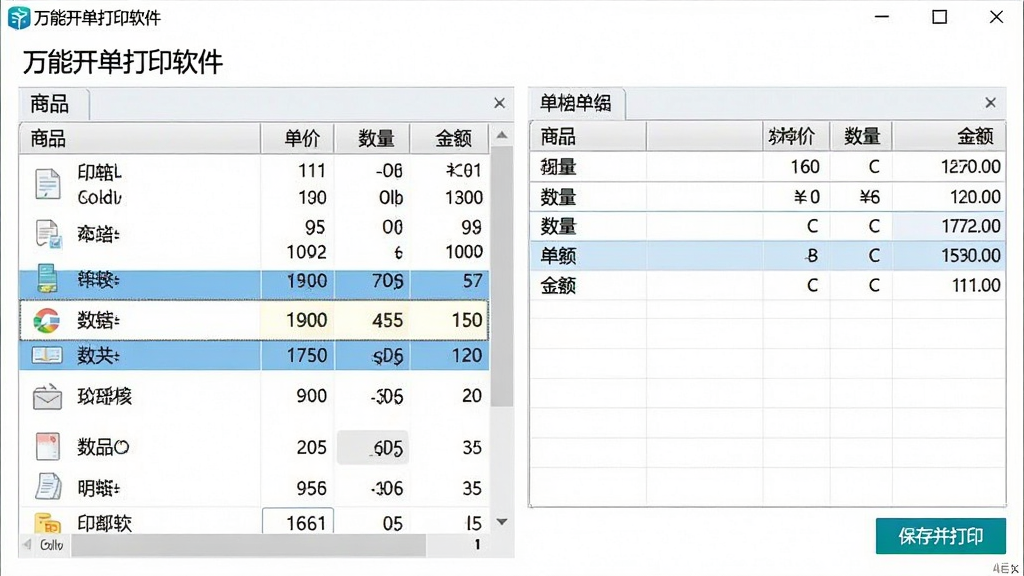Click the 数量 column header in right table
This screenshot has width=1024, height=576.
pyautogui.click(x=861, y=136)
